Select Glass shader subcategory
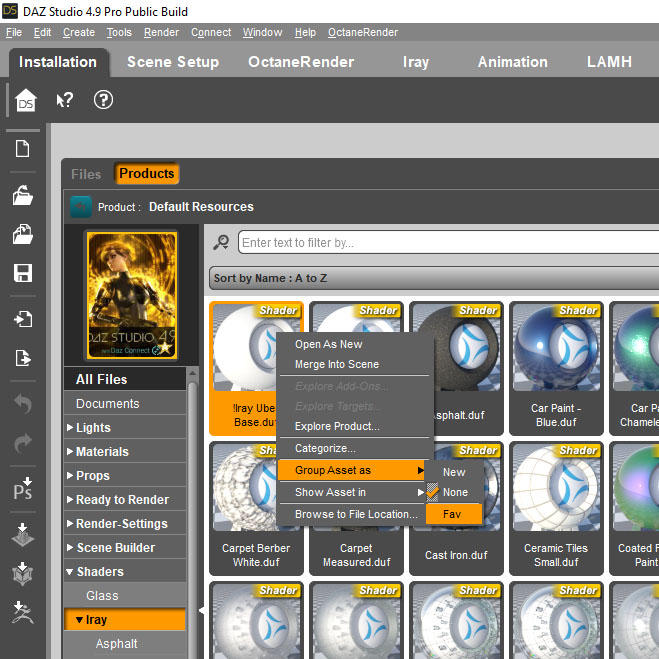 coord(125,596)
